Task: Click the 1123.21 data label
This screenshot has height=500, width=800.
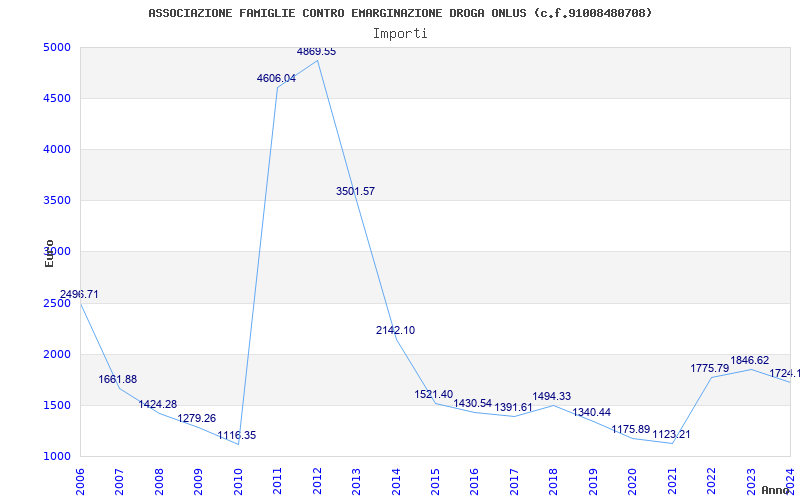Action: (671, 435)
